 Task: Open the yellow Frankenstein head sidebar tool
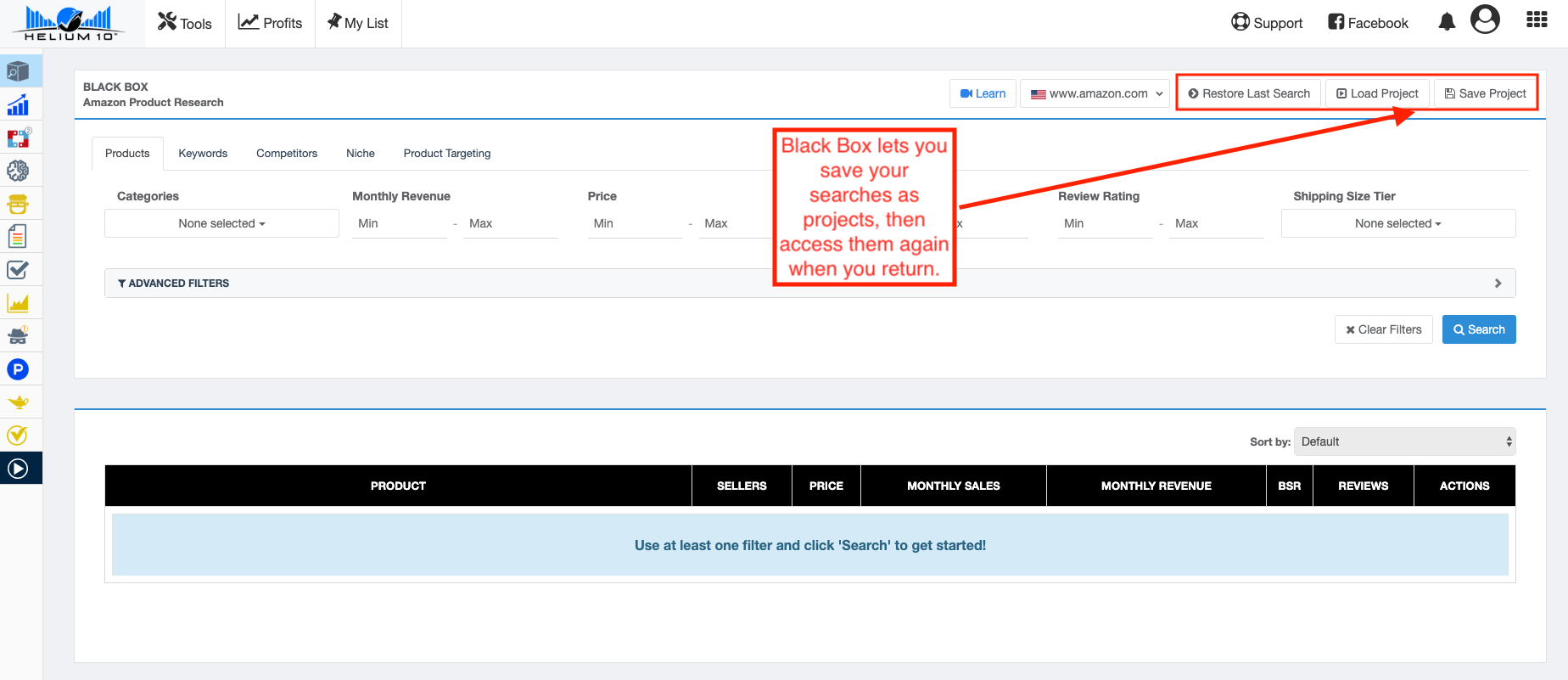pos(19,204)
